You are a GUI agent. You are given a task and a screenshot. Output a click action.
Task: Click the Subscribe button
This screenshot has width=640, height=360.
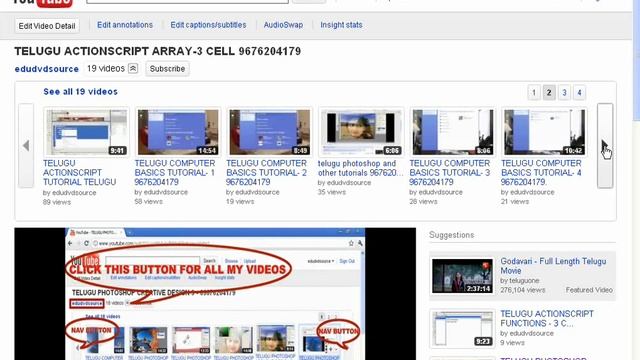coord(167,69)
